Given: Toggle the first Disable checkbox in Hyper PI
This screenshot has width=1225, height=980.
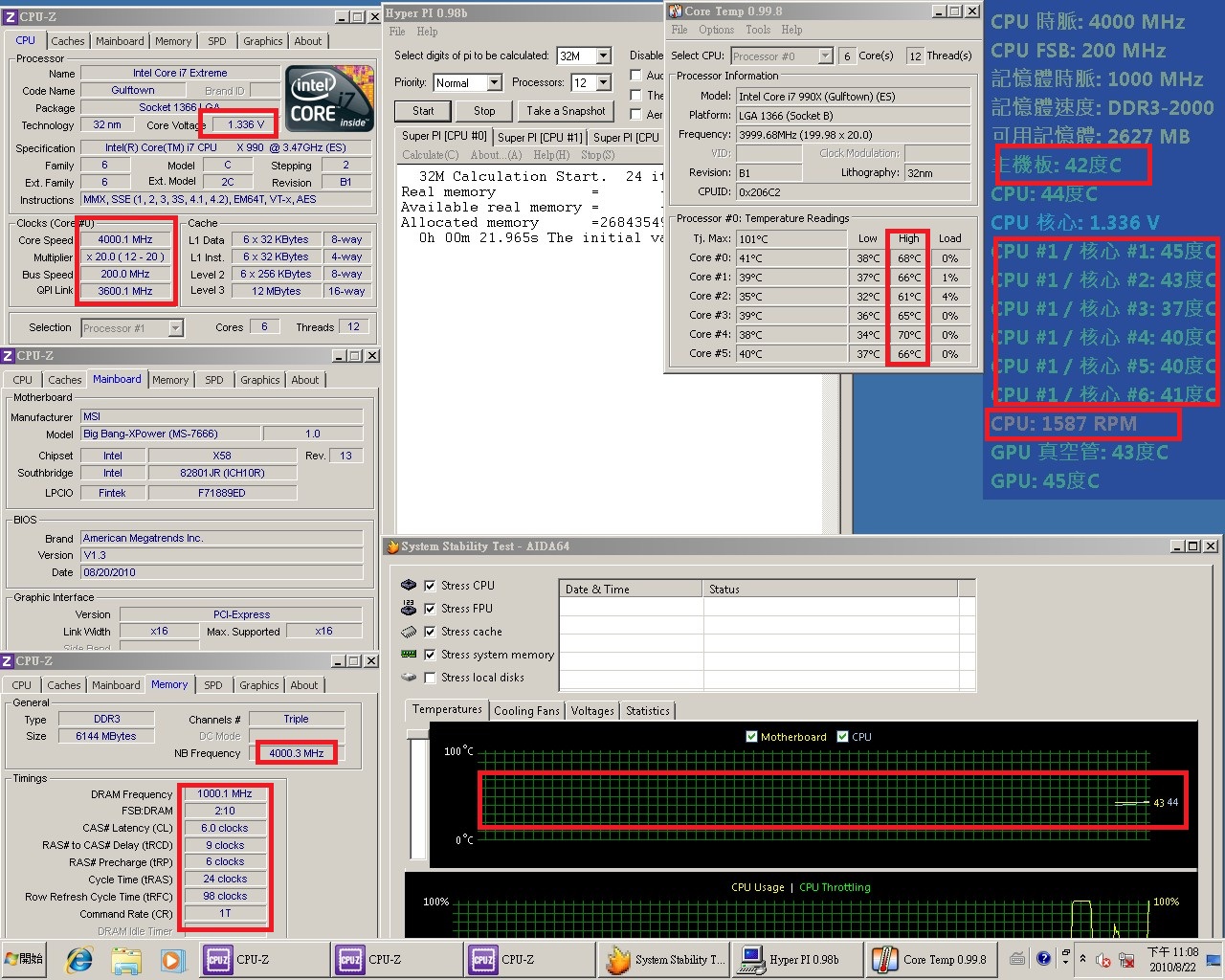Looking at the screenshot, I should (x=635, y=75).
